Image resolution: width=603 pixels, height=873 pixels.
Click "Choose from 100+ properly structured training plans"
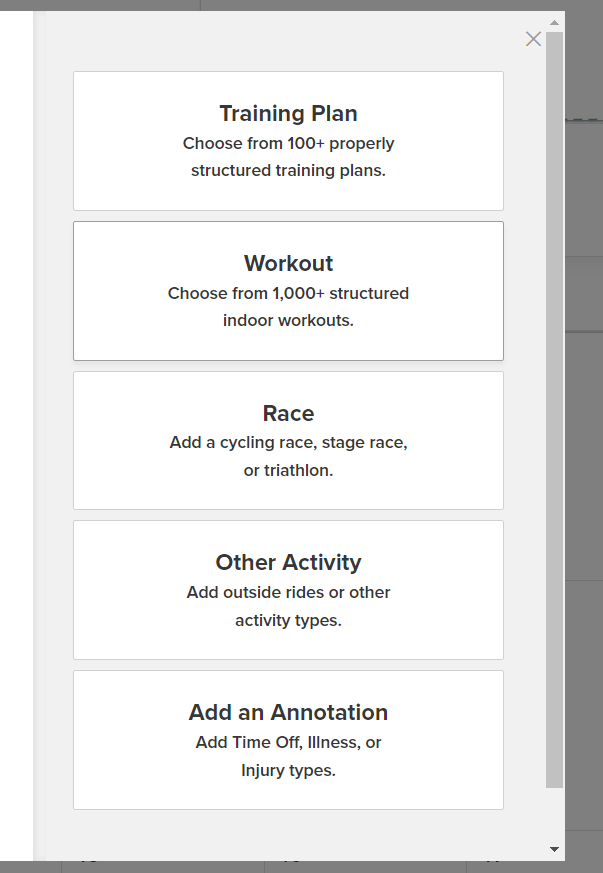tap(288, 157)
